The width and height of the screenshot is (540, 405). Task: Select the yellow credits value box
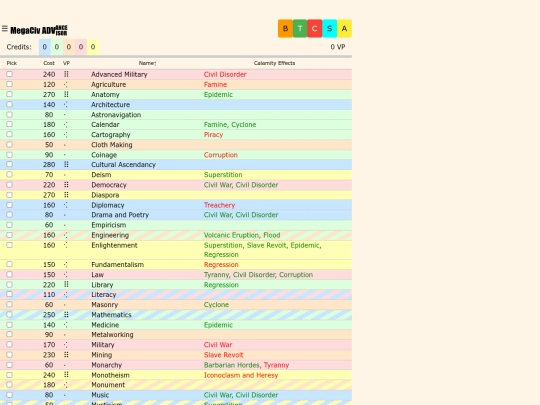pyautogui.click(x=93, y=47)
